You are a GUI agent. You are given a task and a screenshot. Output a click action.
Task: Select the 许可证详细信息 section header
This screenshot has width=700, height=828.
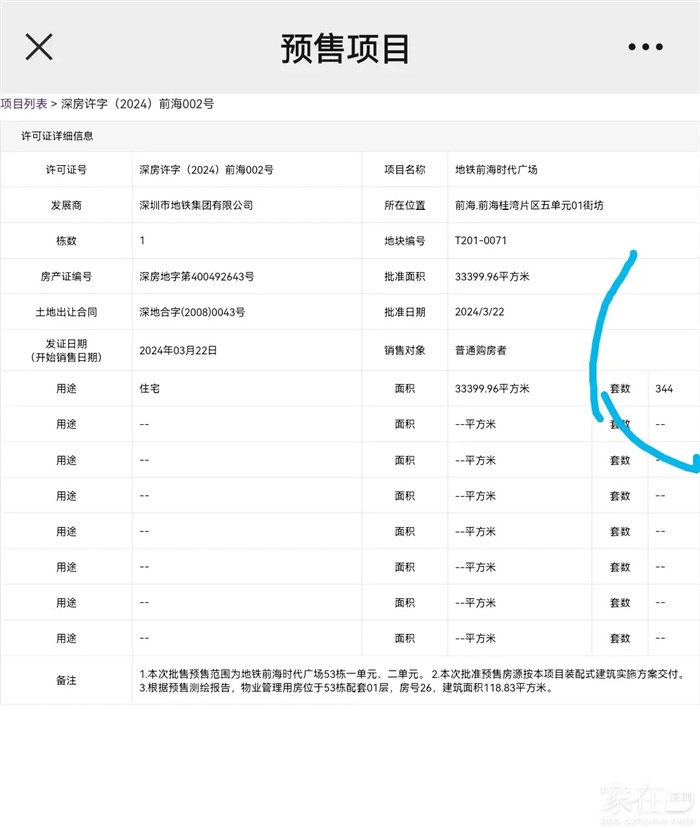[x=58, y=136]
